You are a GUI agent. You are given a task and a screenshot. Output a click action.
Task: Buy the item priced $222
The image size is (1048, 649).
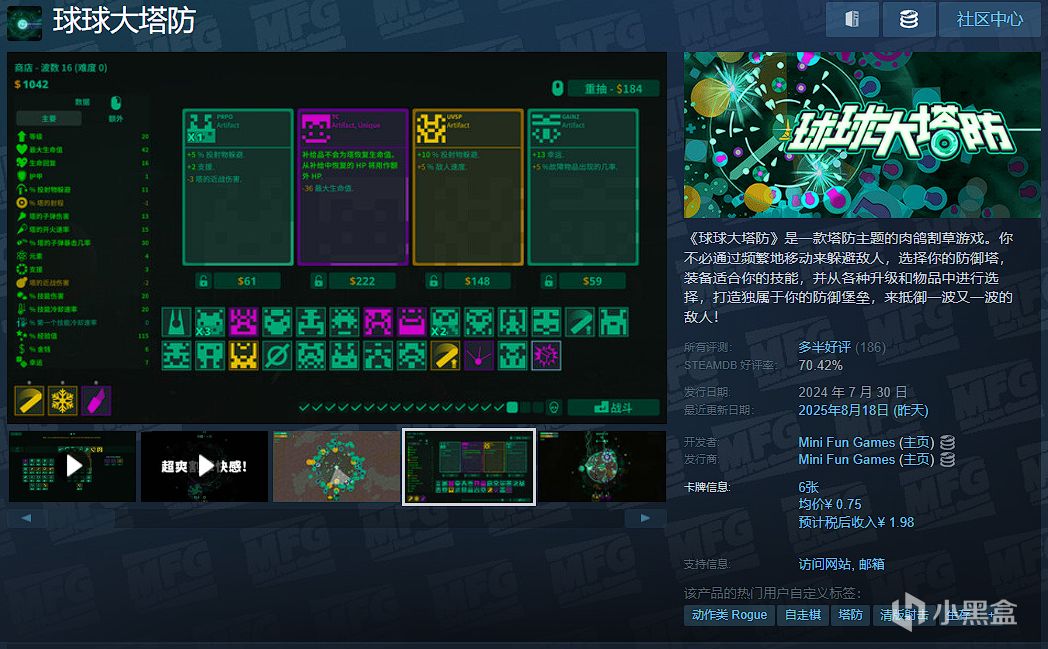coord(362,281)
